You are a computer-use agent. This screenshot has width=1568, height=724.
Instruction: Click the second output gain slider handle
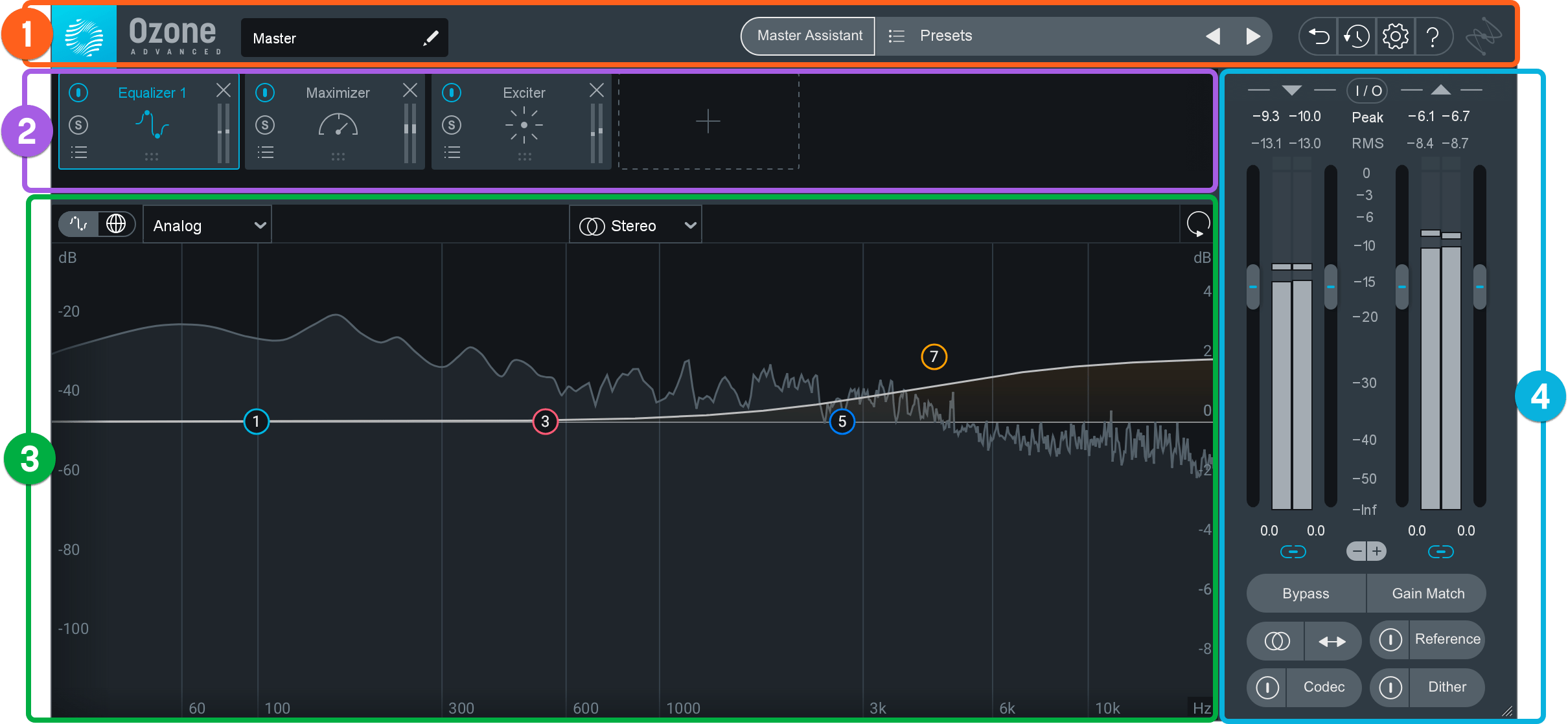tap(1480, 286)
